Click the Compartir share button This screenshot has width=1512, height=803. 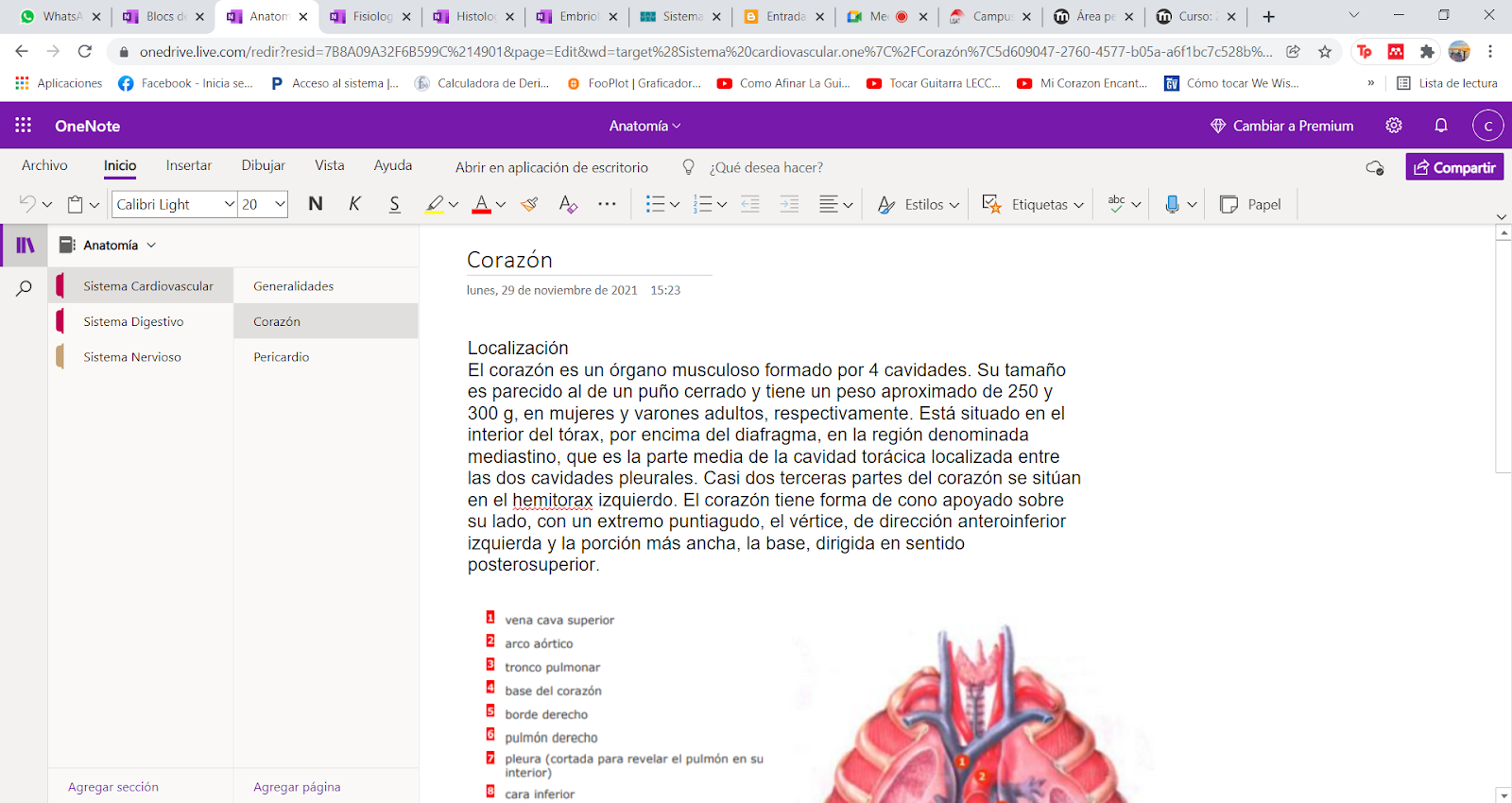(x=1454, y=167)
